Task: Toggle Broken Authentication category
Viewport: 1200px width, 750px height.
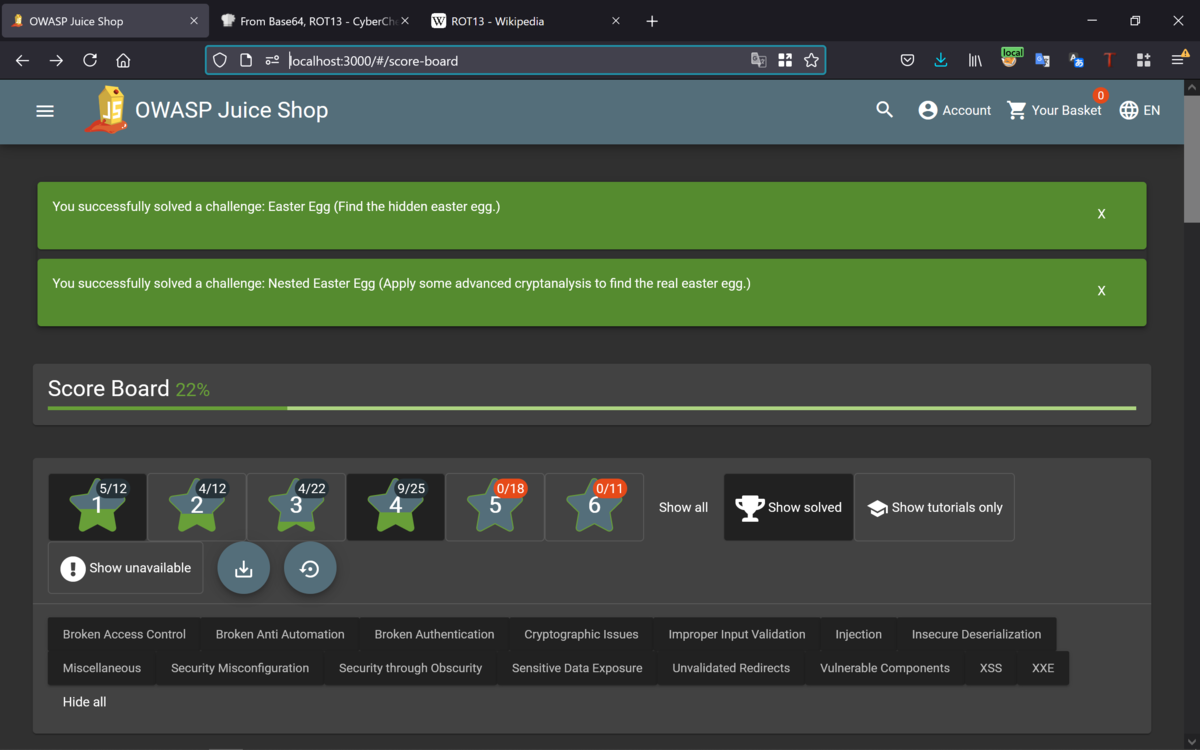Action: pos(434,634)
